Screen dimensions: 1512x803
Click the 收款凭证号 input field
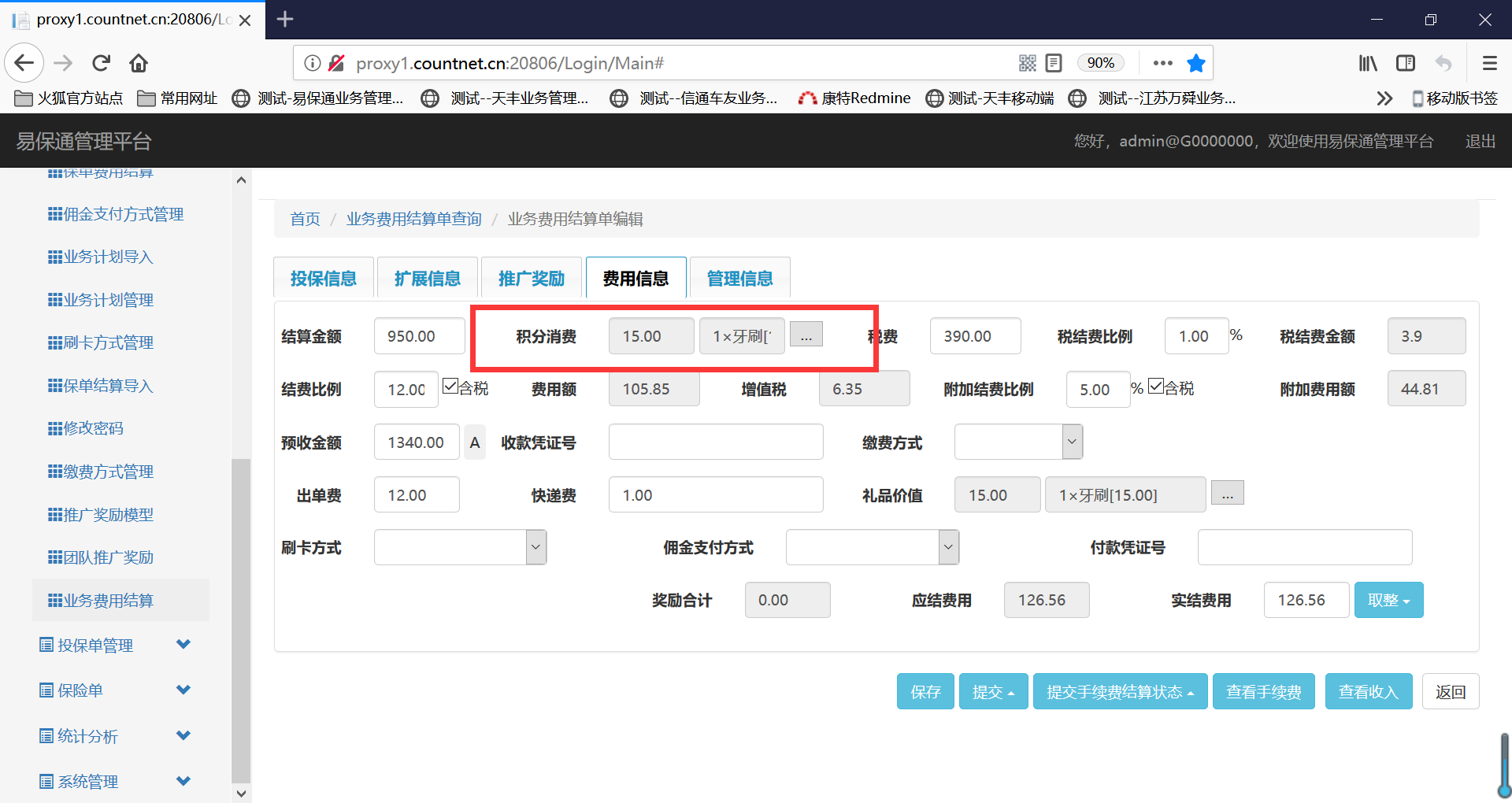(x=715, y=442)
